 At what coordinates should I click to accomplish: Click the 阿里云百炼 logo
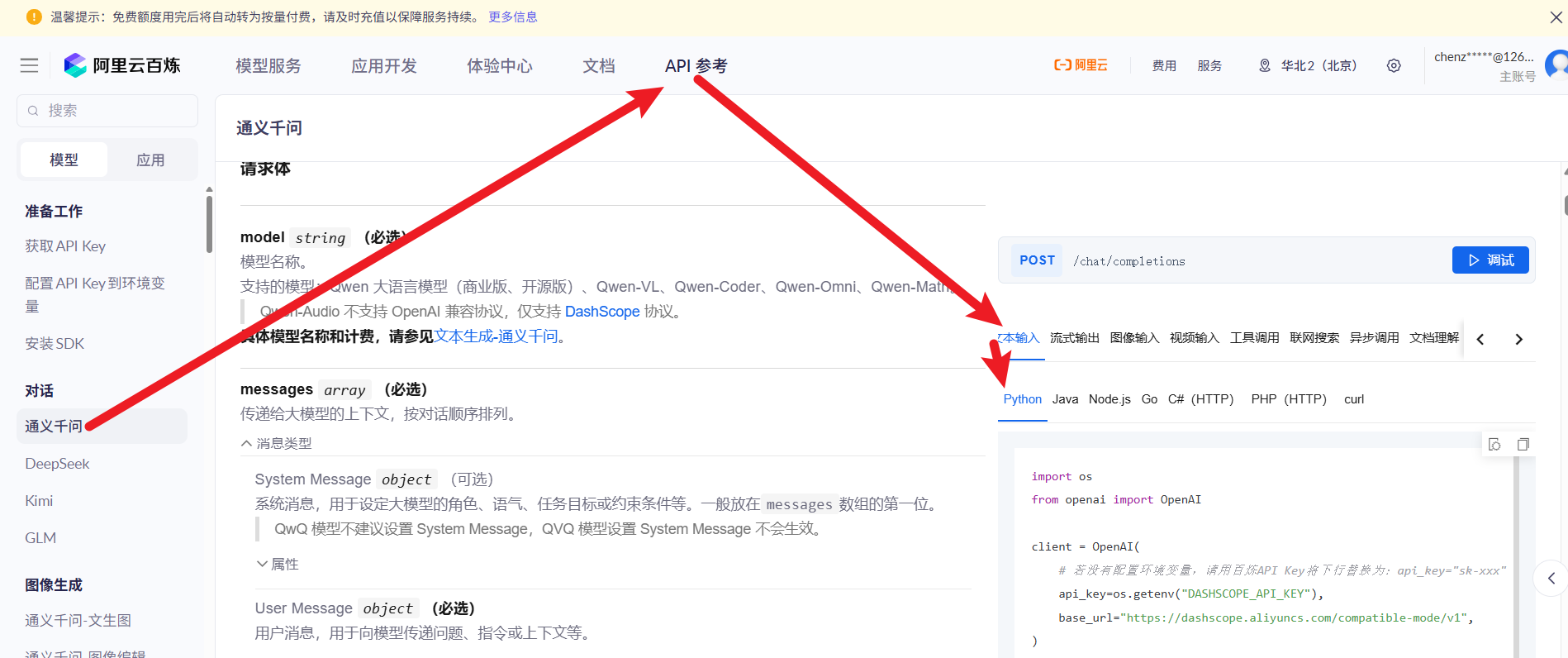point(122,65)
